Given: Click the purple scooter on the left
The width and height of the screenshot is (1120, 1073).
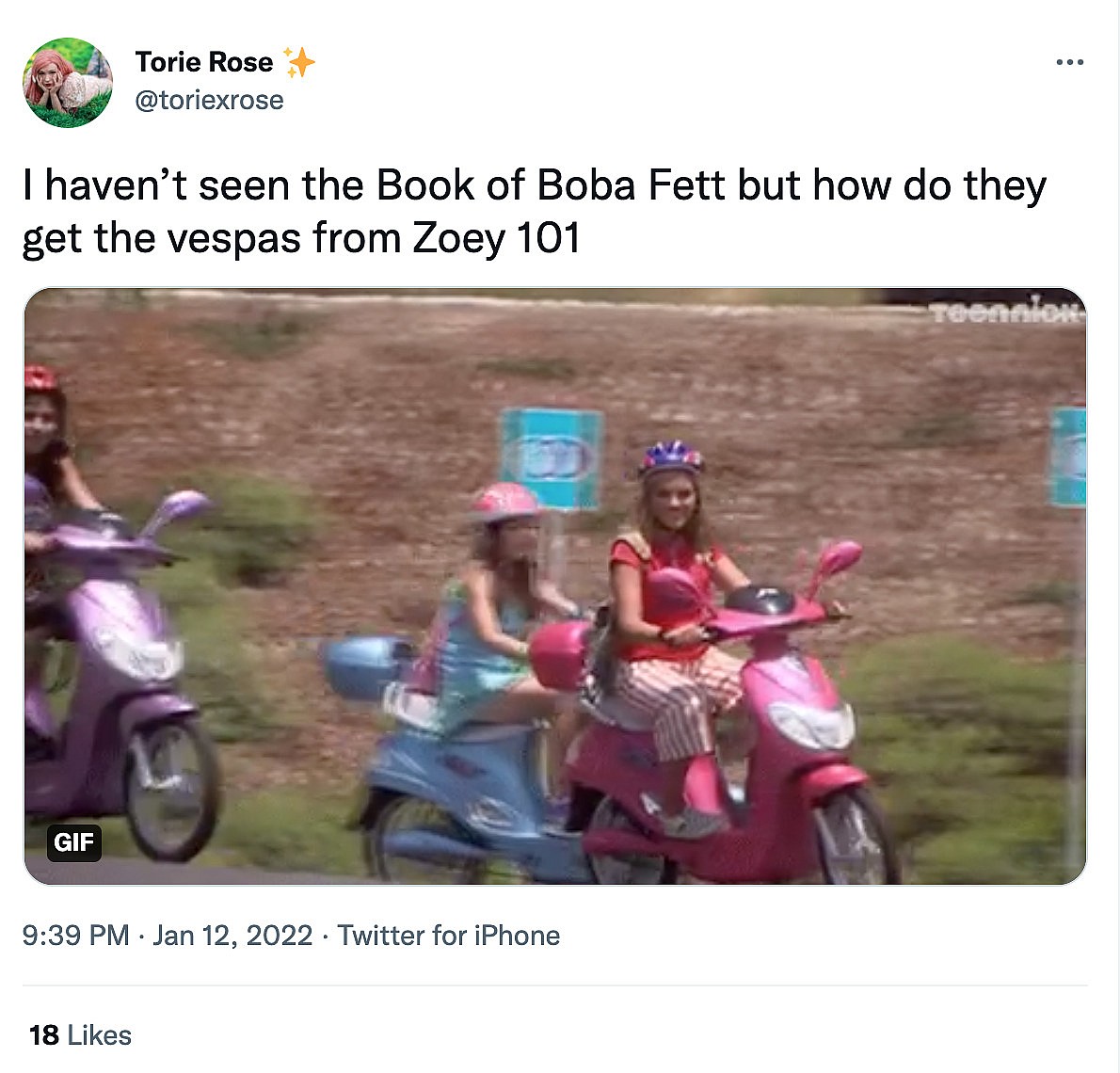Looking at the screenshot, I should [x=113, y=678].
